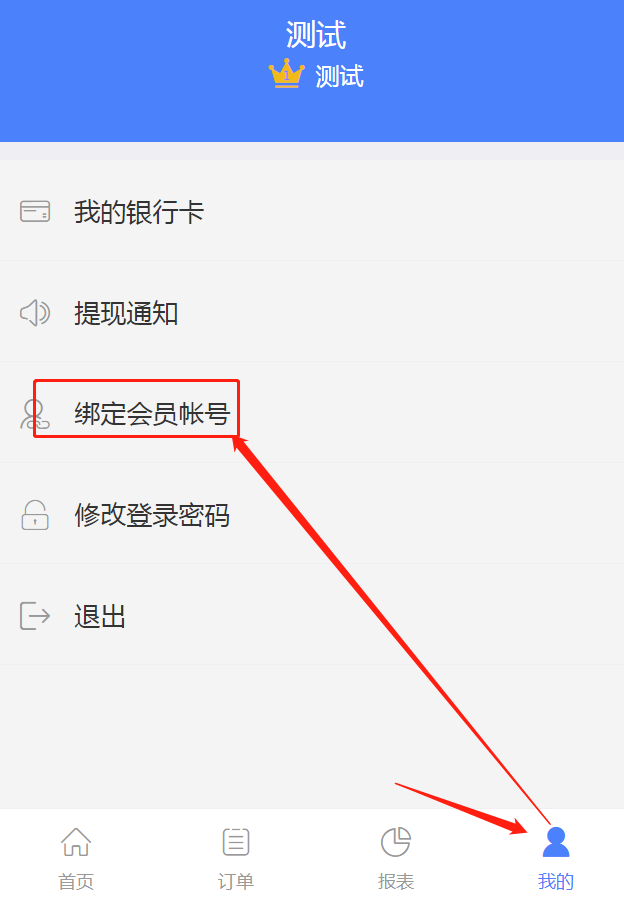The width and height of the screenshot is (624, 902).
Task: Open 修改登录密码 entry
Action: (x=312, y=514)
